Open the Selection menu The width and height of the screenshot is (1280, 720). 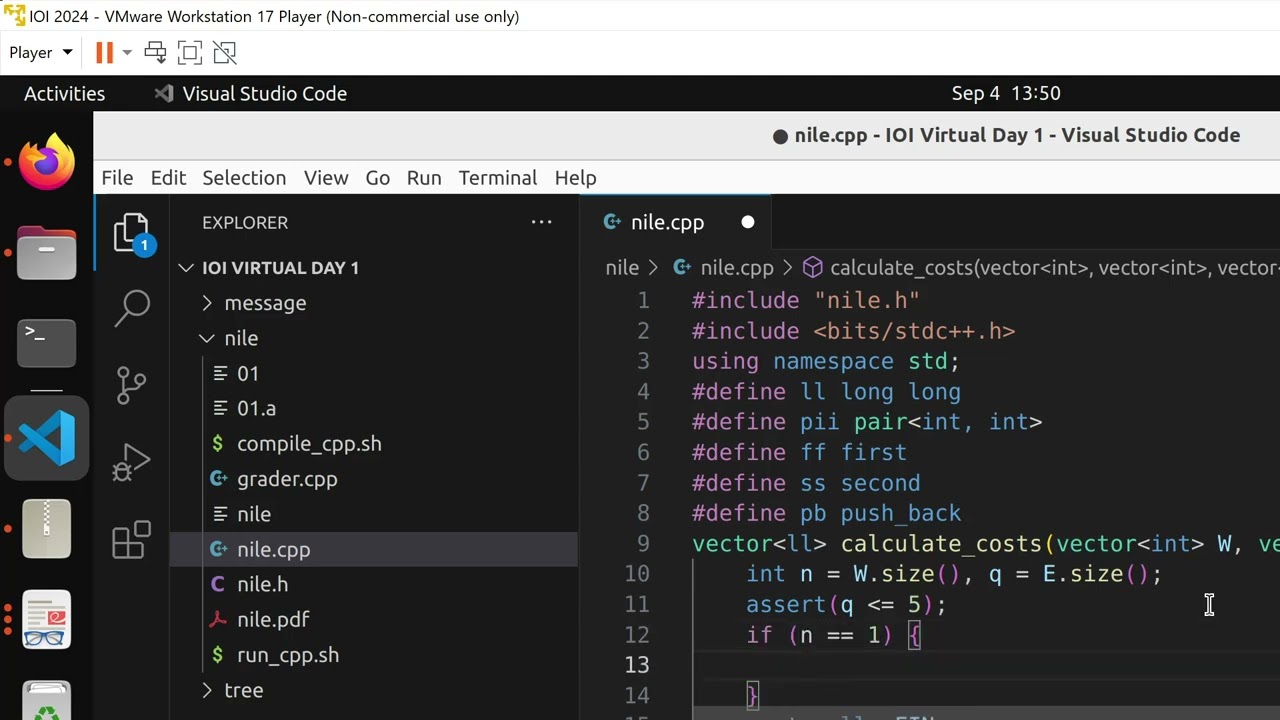[244, 177]
